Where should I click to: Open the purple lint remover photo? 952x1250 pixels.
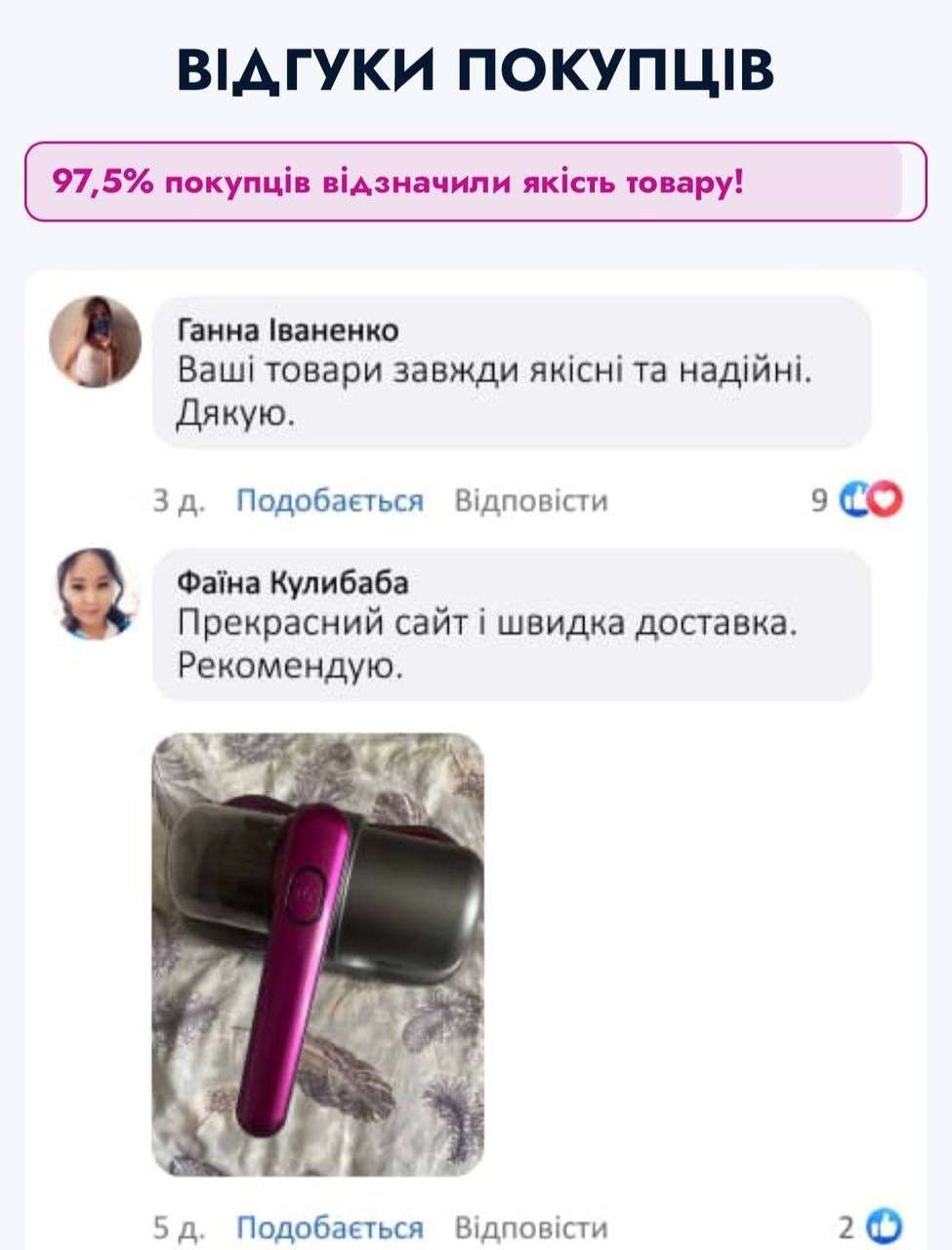pyautogui.click(x=318, y=955)
